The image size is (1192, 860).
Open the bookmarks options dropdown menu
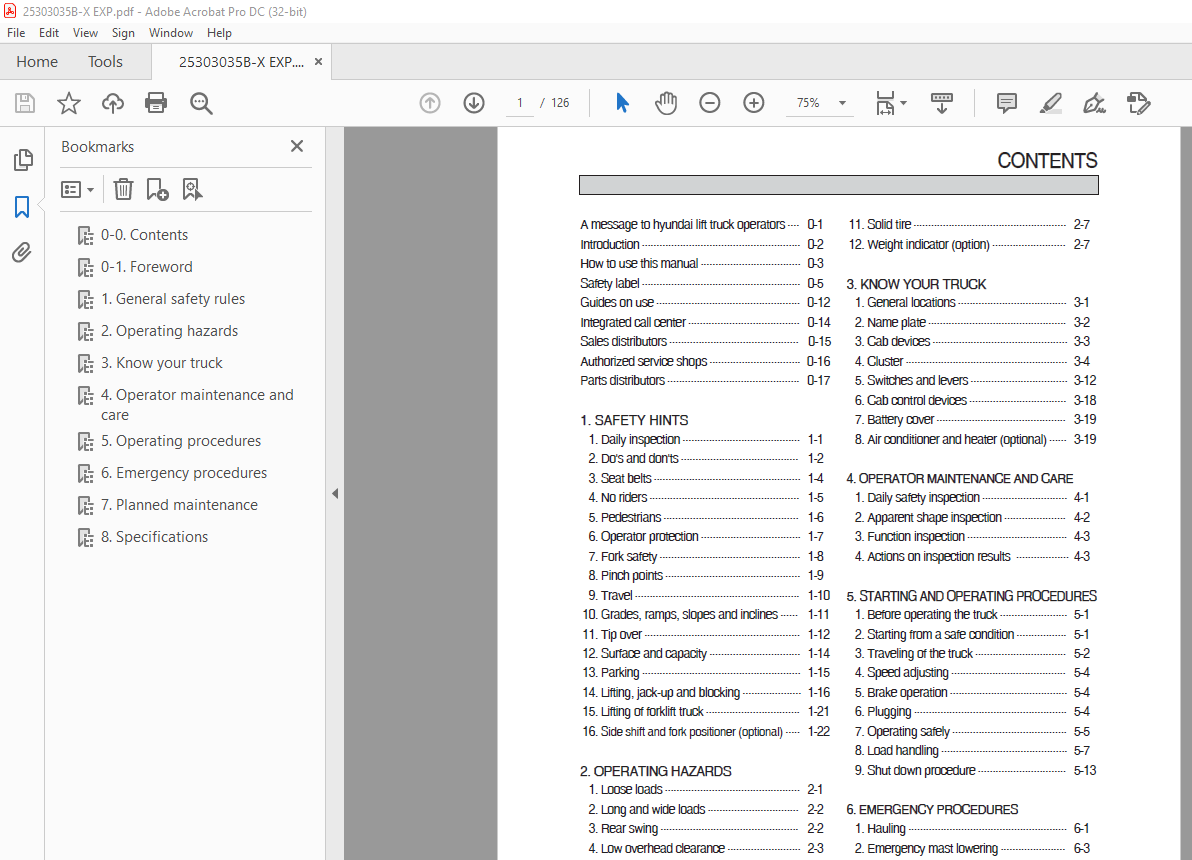(x=78, y=189)
